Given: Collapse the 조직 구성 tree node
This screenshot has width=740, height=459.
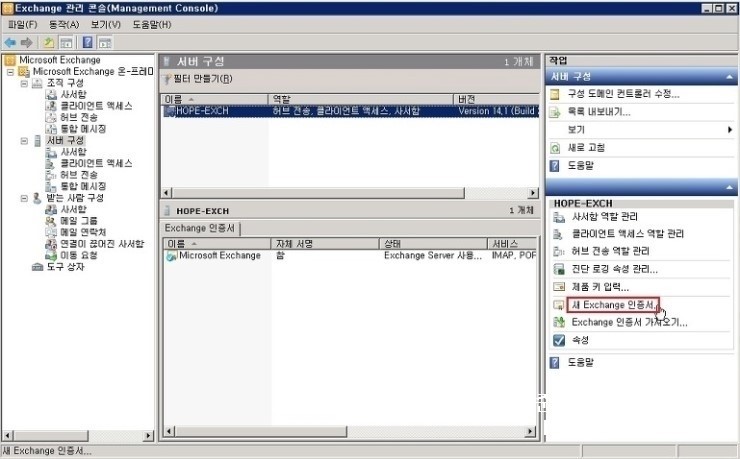Looking at the screenshot, I should coord(24,83).
